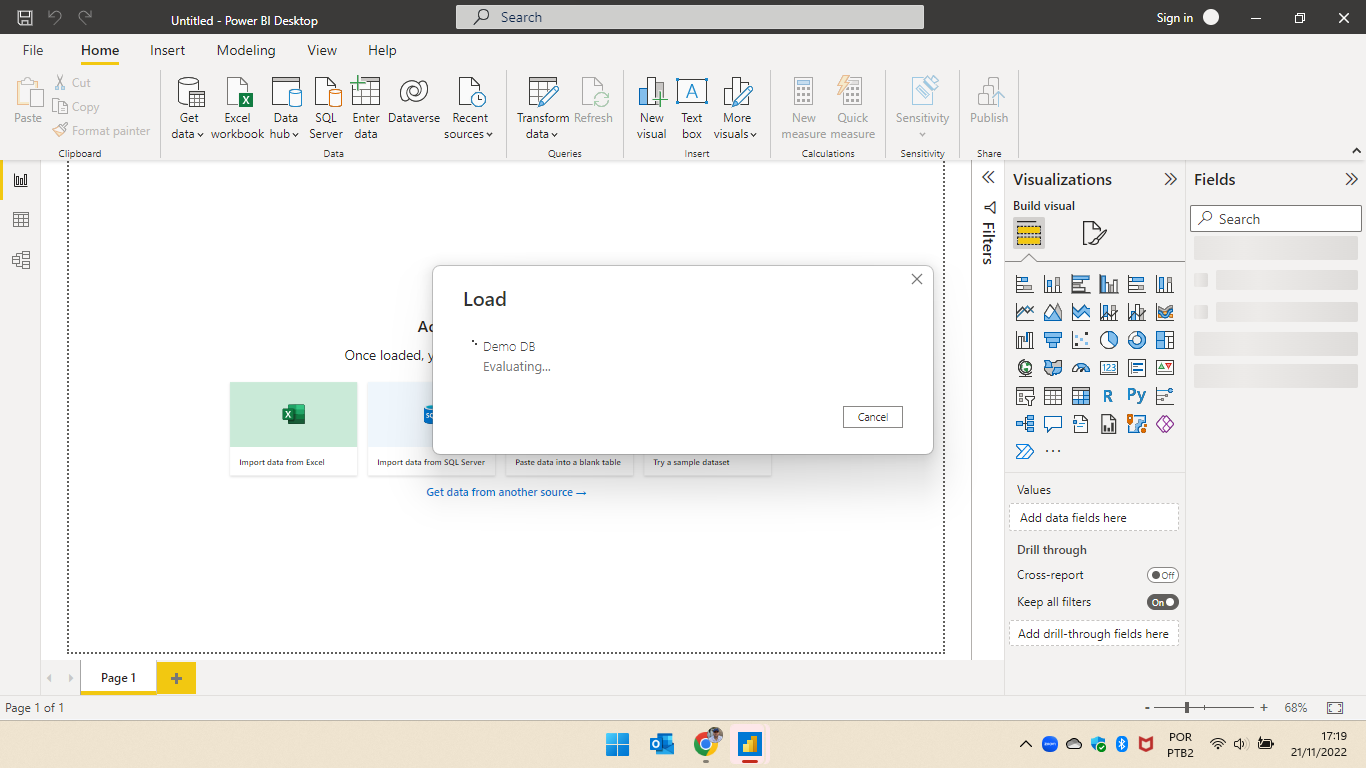This screenshot has height=768, width=1366.
Task: Select the Slicer visual
Action: point(1024,396)
